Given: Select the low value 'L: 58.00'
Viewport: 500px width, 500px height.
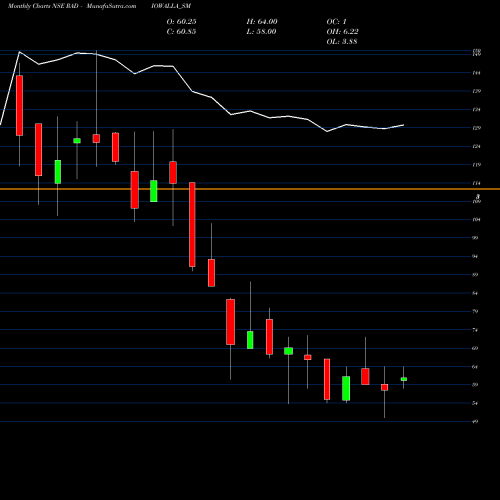Looking at the screenshot, I should 261,32.
